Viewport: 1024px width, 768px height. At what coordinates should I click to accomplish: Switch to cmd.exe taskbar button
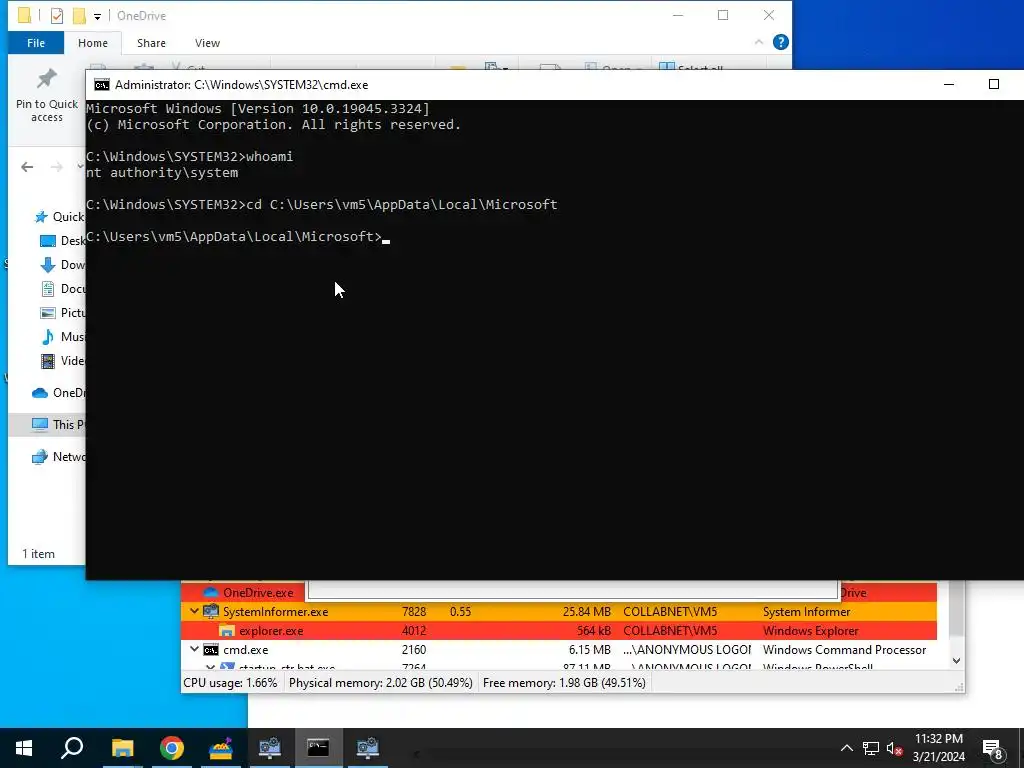pyautogui.click(x=319, y=748)
